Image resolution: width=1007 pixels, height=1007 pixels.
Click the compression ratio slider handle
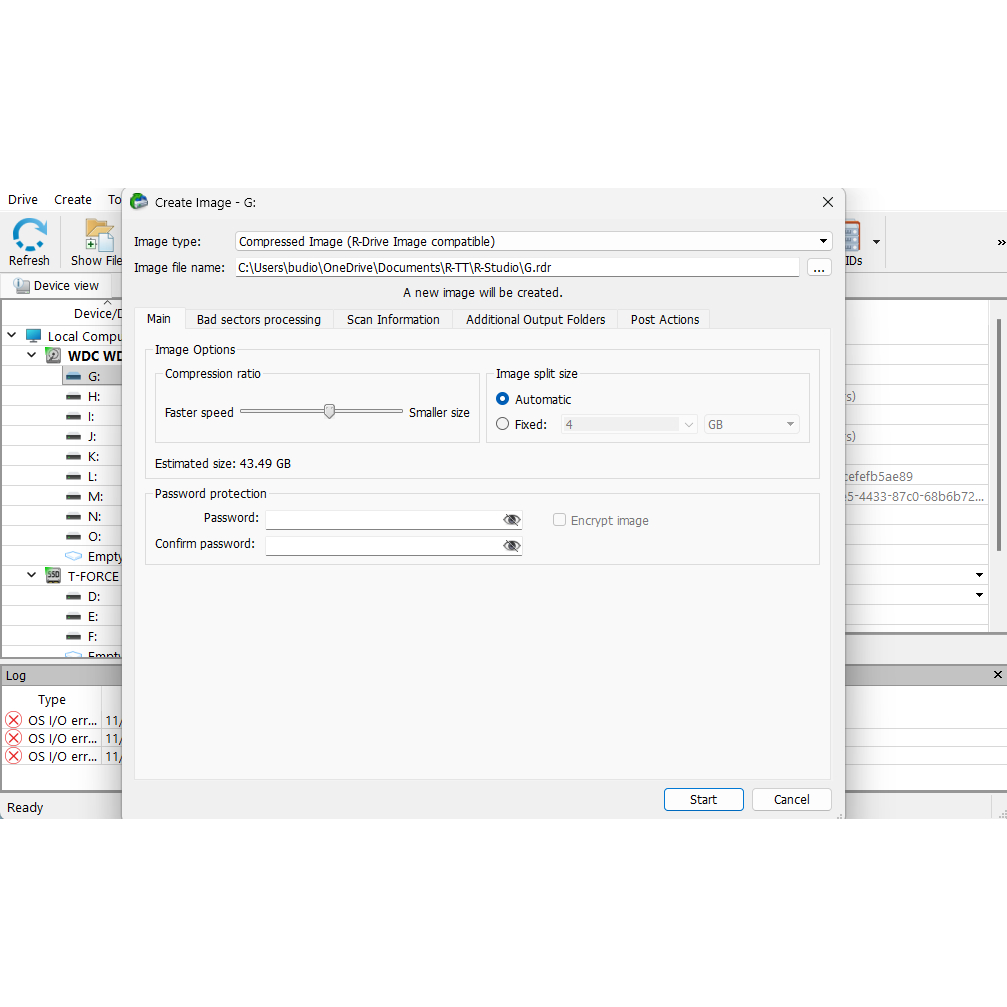pyautogui.click(x=329, y=411)
